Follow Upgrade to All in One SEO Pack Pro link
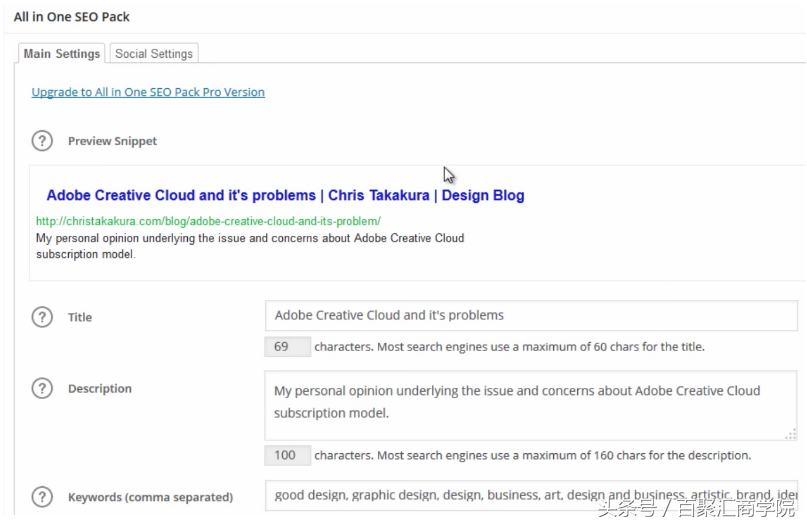This screenshot has height=525, width=807. coord(148,92)
